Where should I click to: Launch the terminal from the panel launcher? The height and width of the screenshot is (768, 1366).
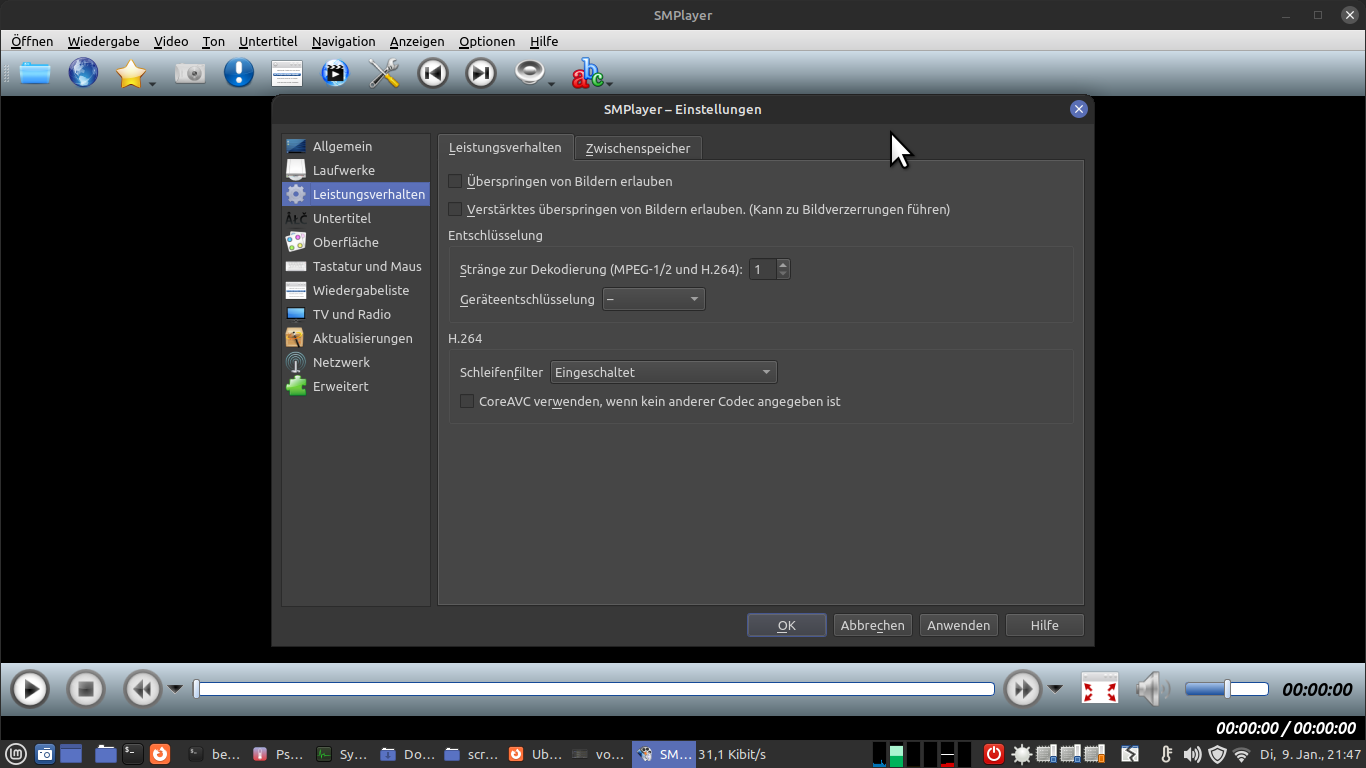point(132,754)
